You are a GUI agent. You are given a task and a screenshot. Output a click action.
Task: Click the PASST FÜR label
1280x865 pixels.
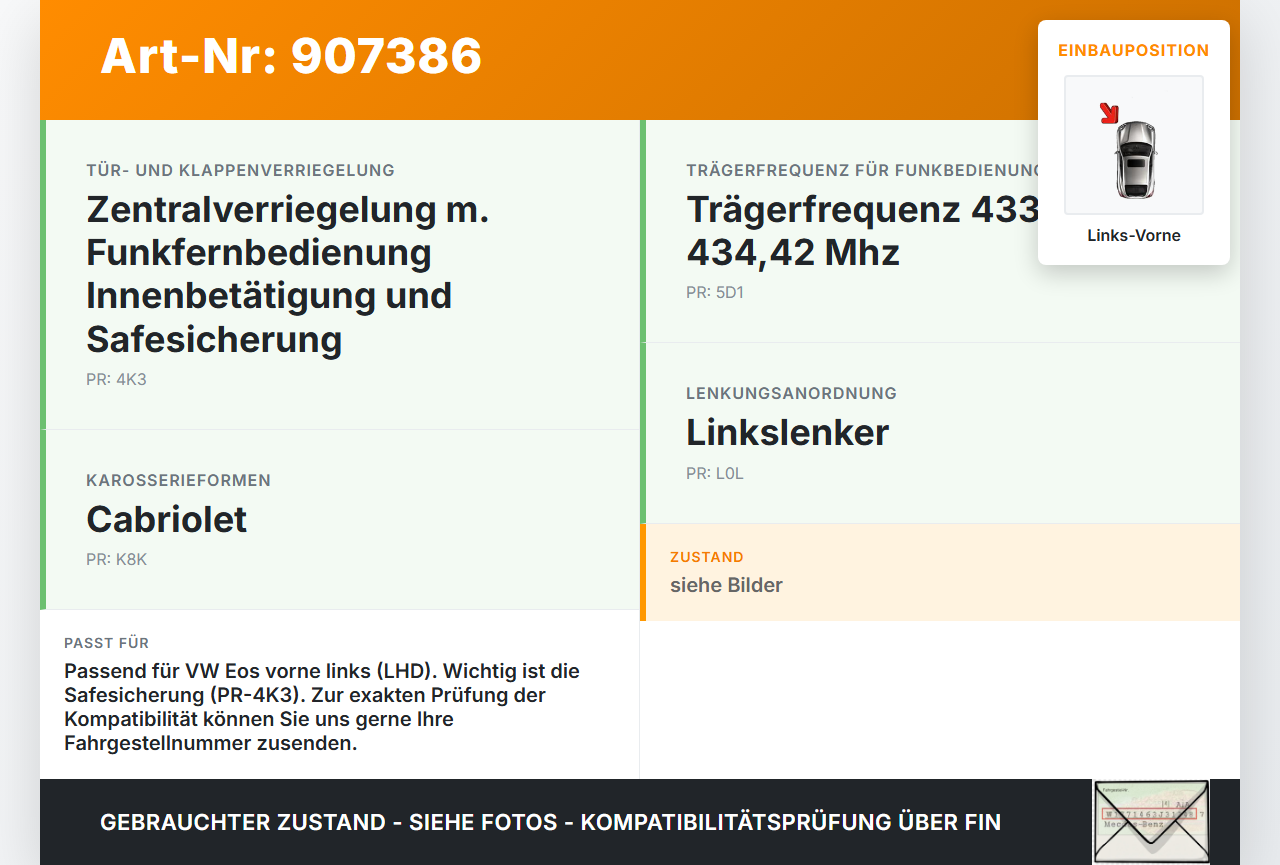tap(106, 643)
